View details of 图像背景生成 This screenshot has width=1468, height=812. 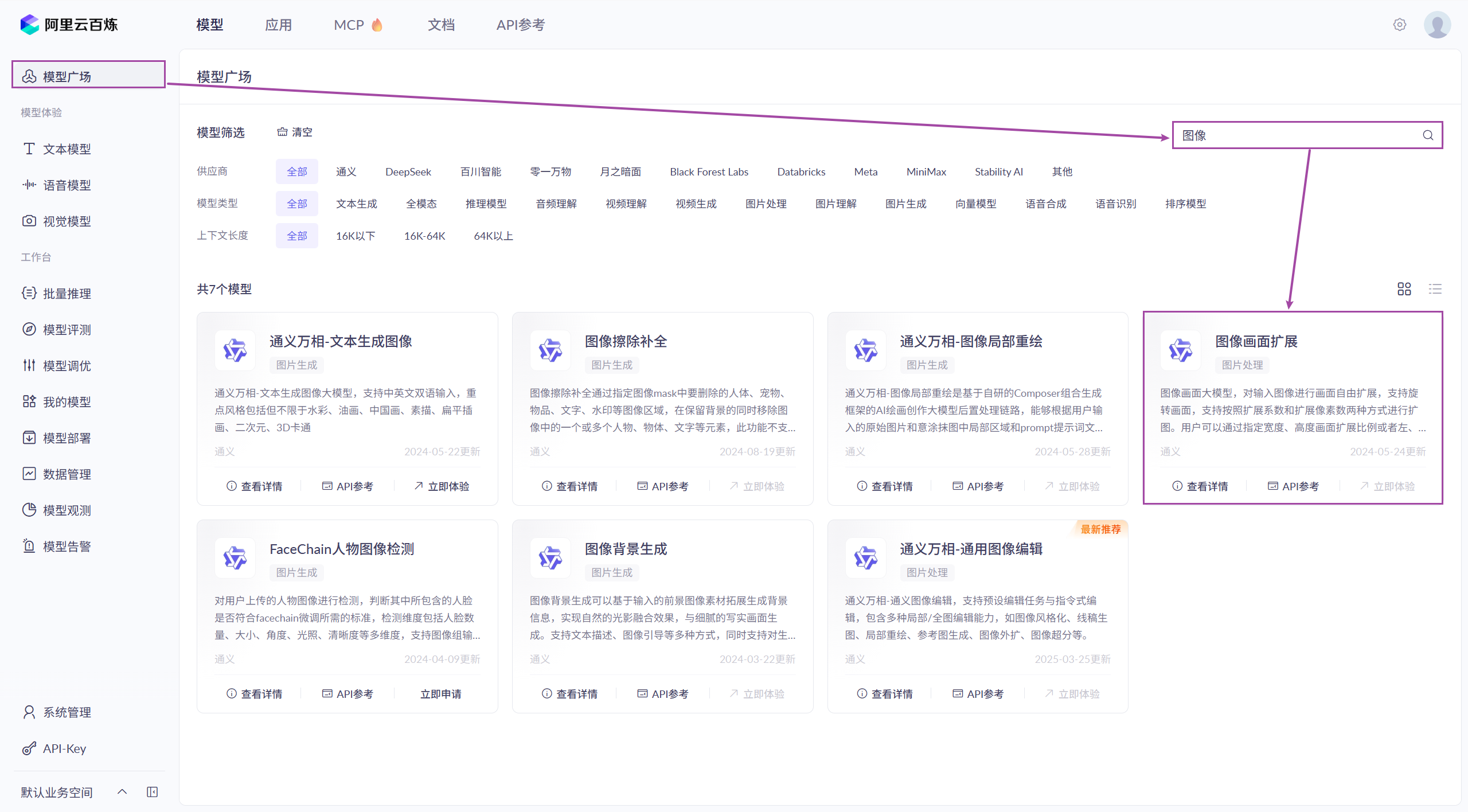click(x=570, y=694)
